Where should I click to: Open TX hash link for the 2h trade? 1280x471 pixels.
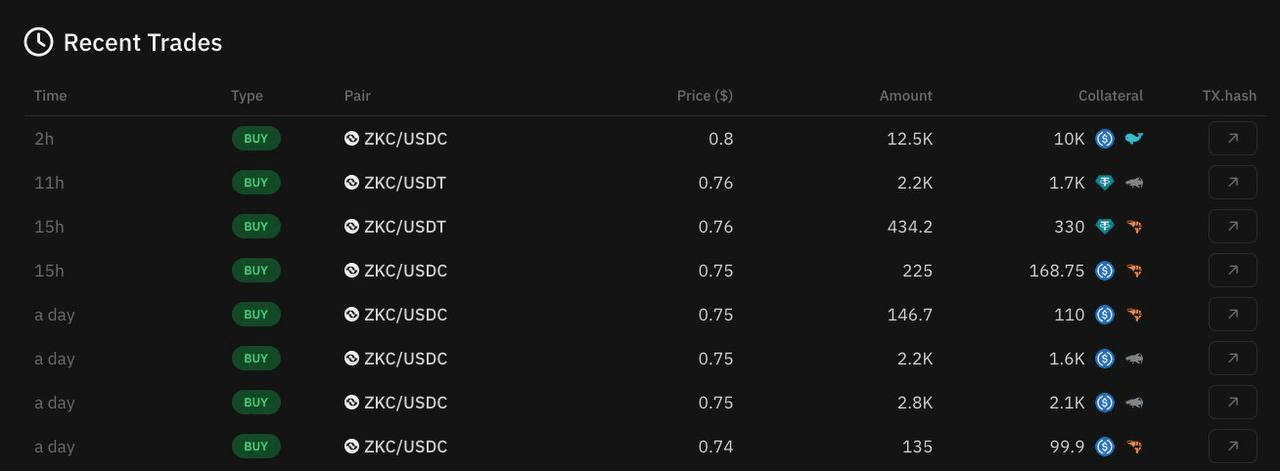point(1232,138)
